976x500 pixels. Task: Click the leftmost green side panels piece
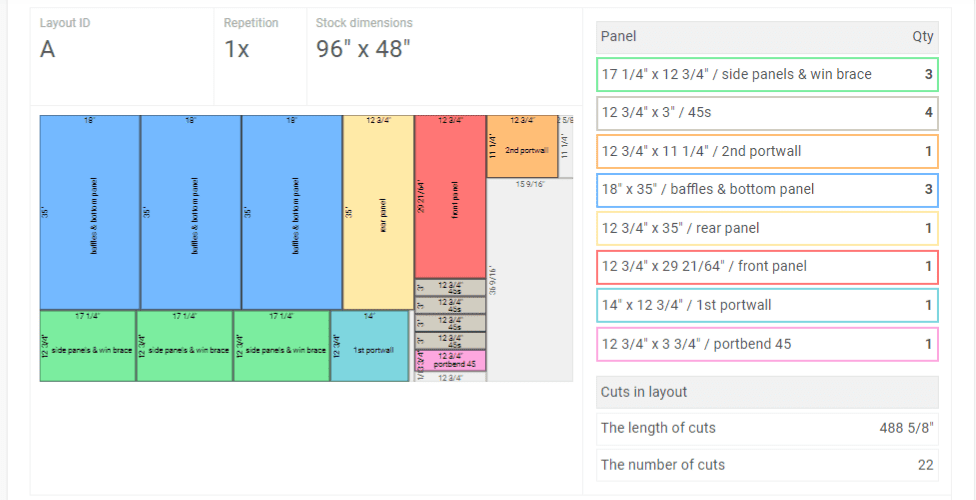(x=88, y=346)
